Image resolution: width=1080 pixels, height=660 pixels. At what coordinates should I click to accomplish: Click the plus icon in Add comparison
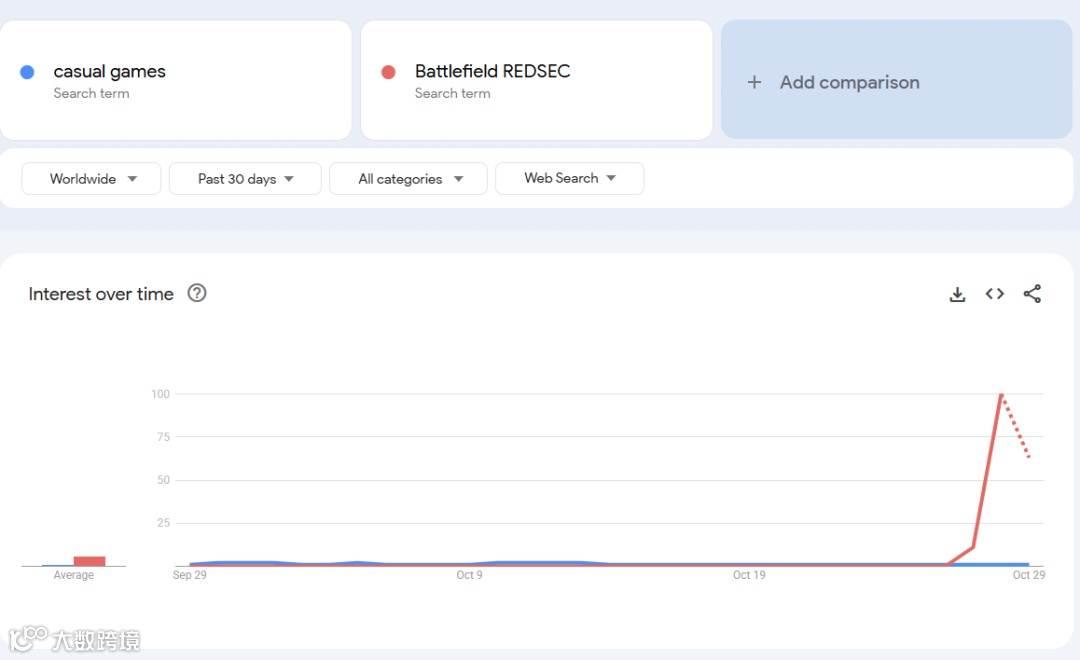click(x=755, y=82)
